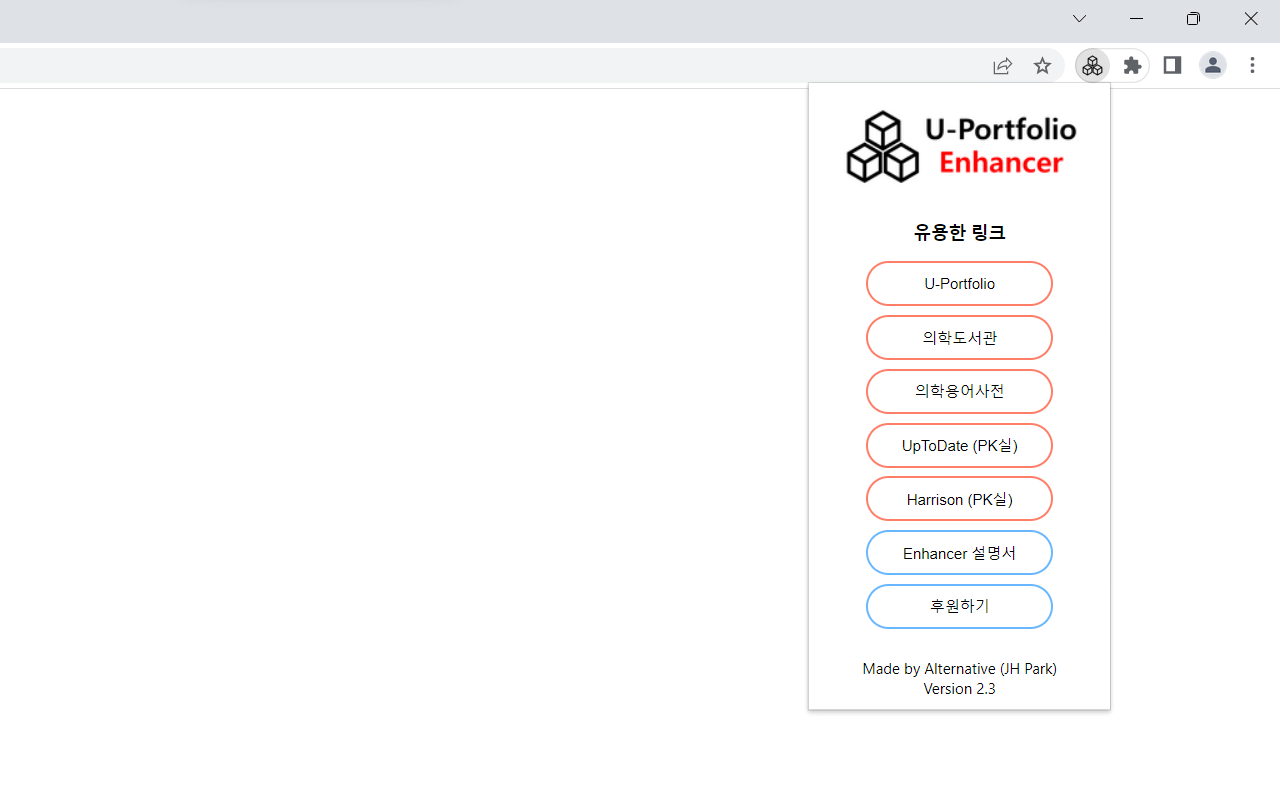Image resolution: width=1280 pixels, height=800 pixels.
Task: Toggle the browser side panel
Action: pos(1172,66)
